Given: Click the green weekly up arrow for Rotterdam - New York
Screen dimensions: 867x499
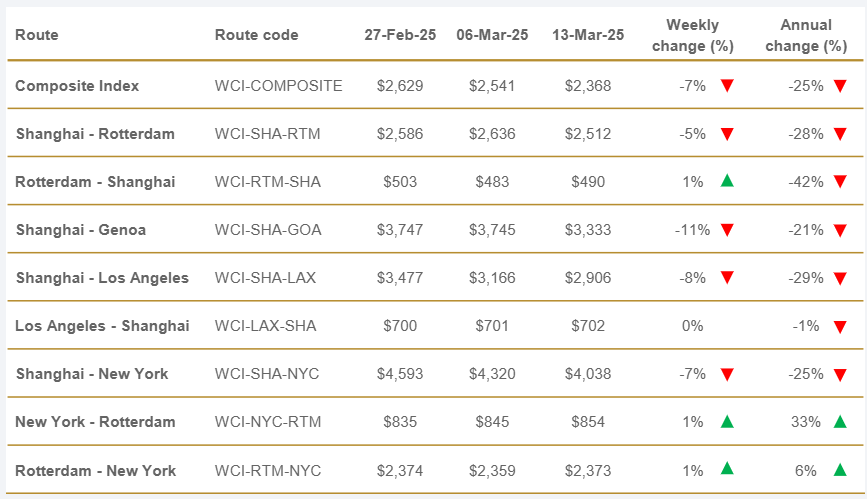Looking at the screenshot, I should (727, 468).
